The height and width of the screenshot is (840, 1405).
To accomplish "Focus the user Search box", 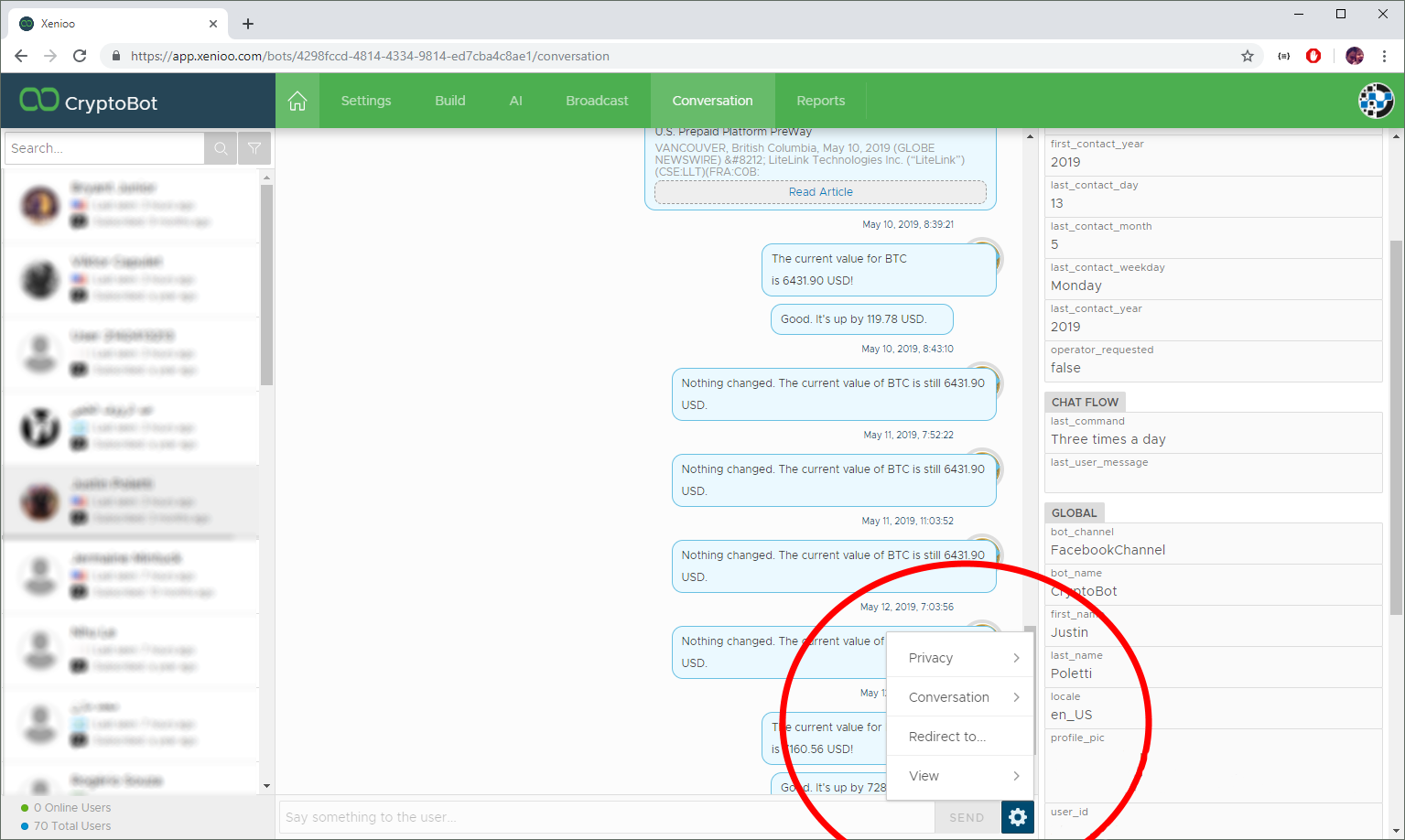I will pyautogui.click(x=103, y=148).
